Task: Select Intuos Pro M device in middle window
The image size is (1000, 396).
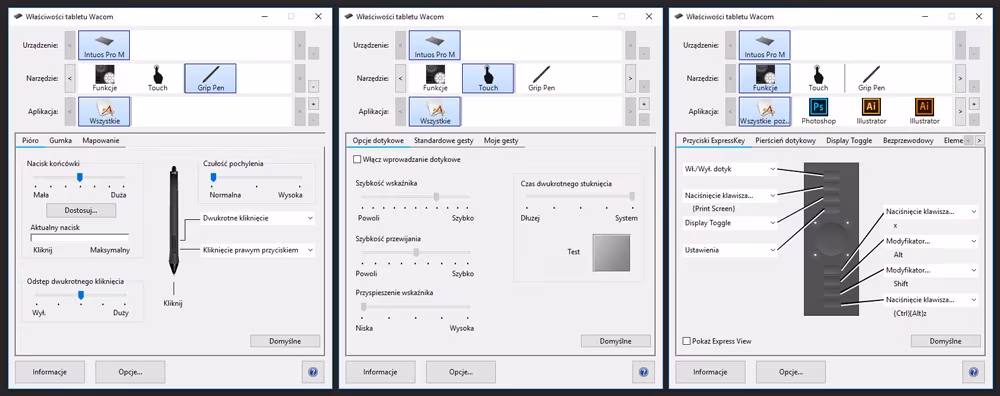Action: coord(434,45)
